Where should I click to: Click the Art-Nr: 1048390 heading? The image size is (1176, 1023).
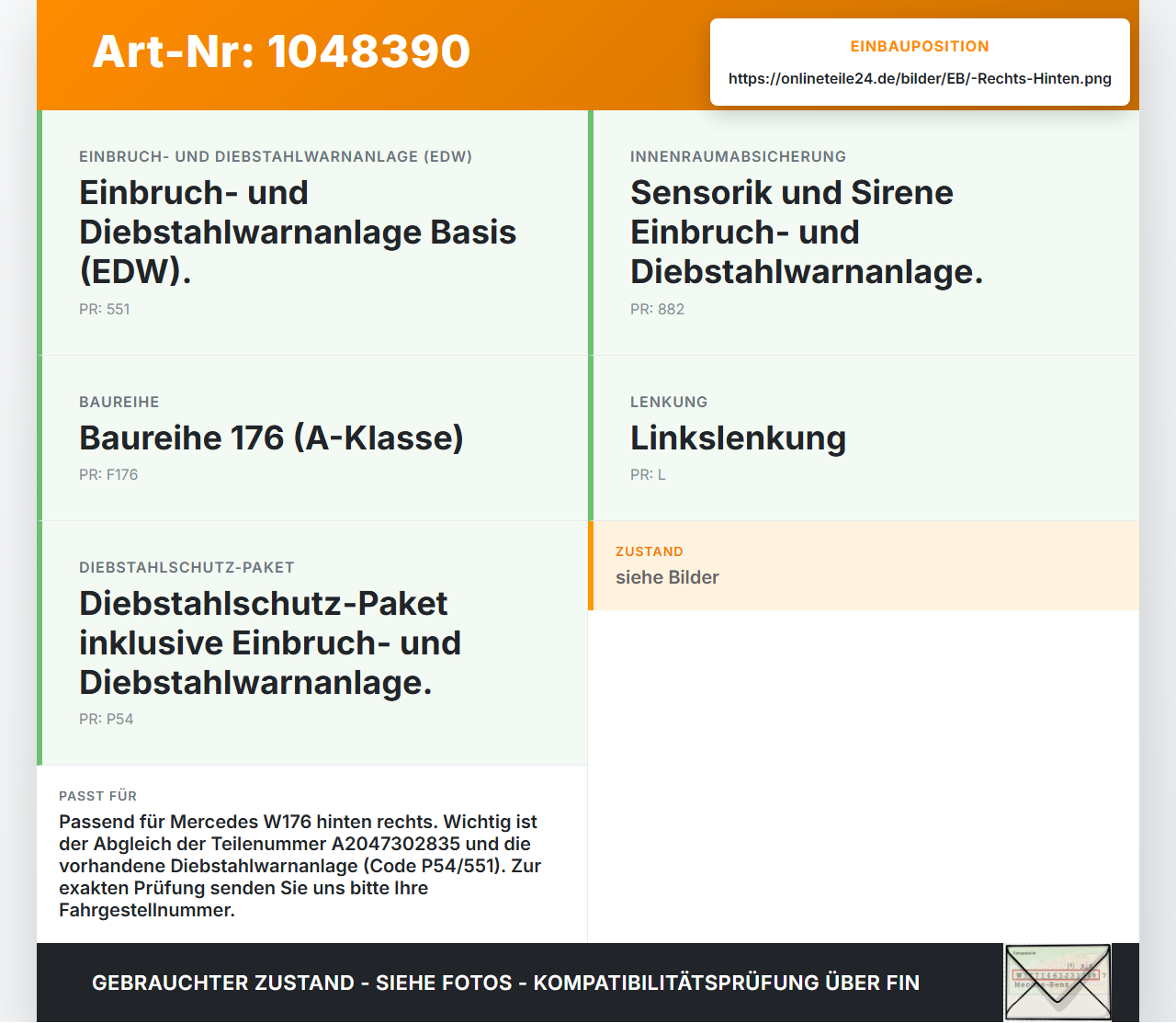[x=281, y=51]
